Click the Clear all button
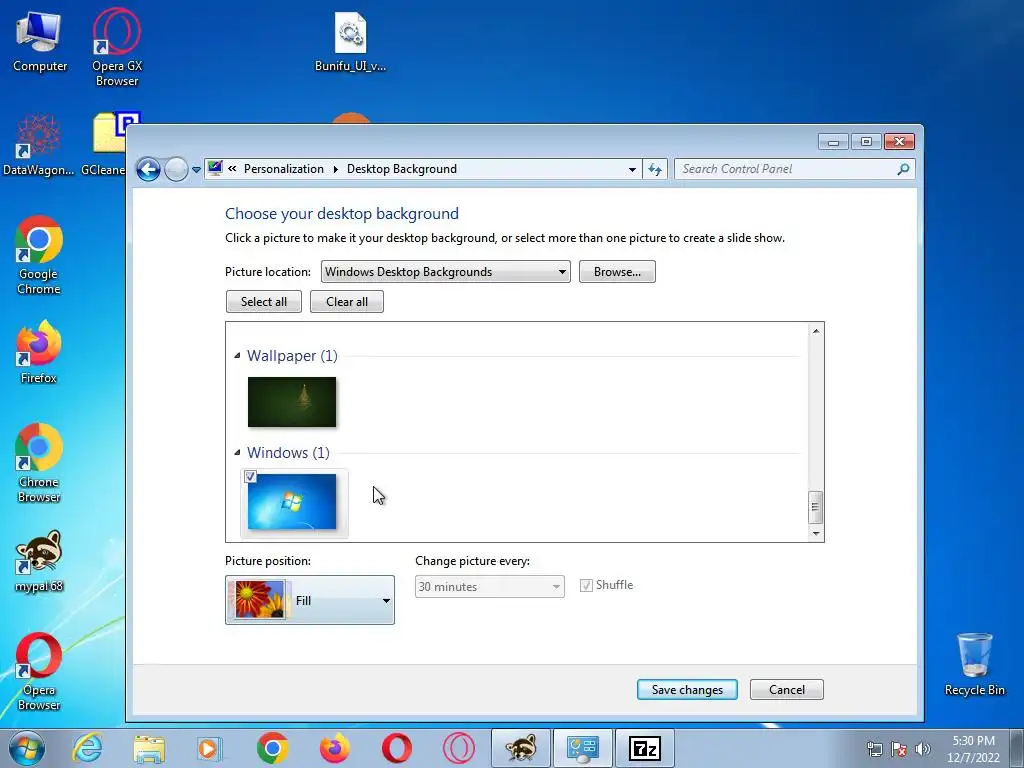 (347, 302)
